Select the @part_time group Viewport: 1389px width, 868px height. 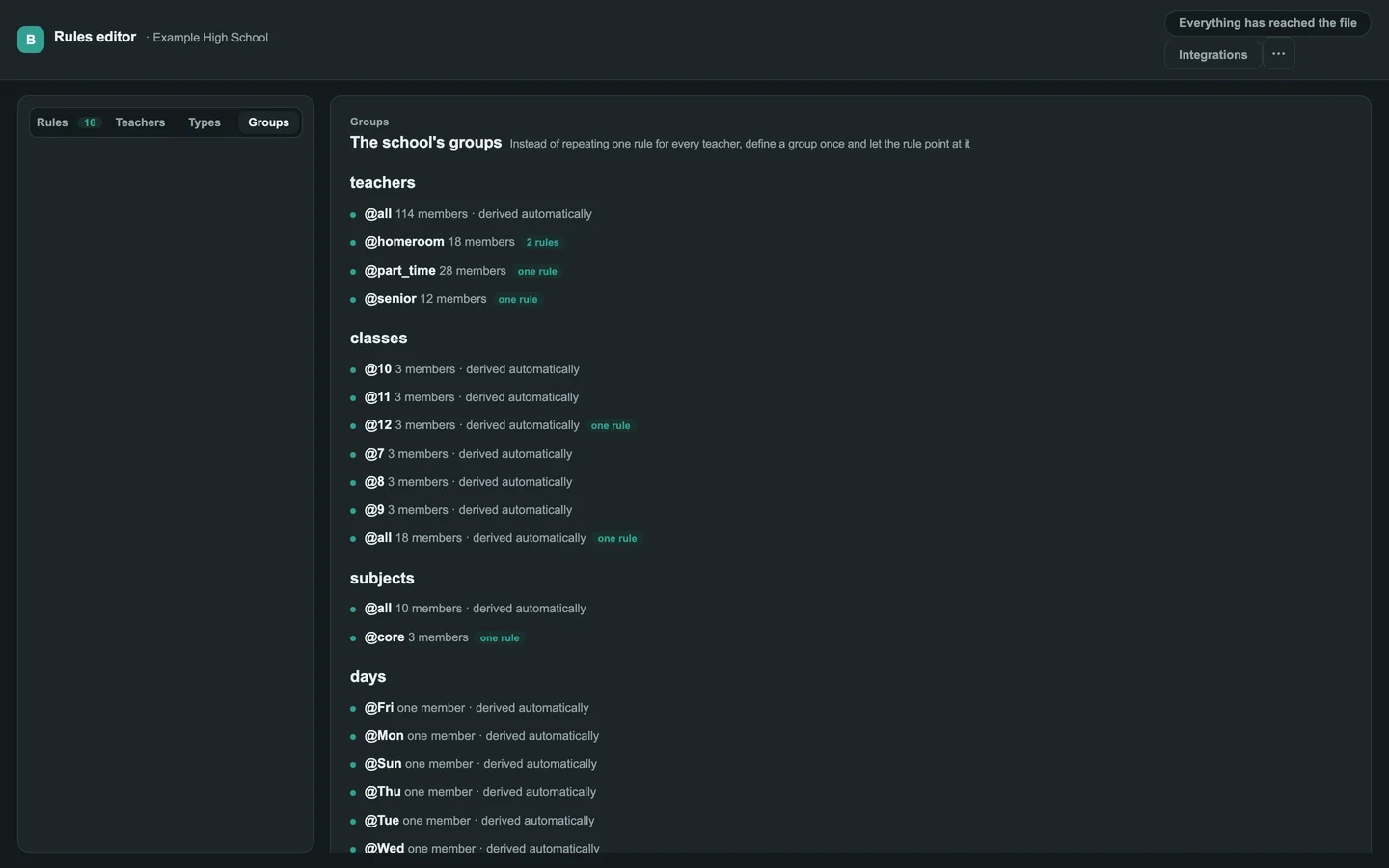click(x=399, y=271)
